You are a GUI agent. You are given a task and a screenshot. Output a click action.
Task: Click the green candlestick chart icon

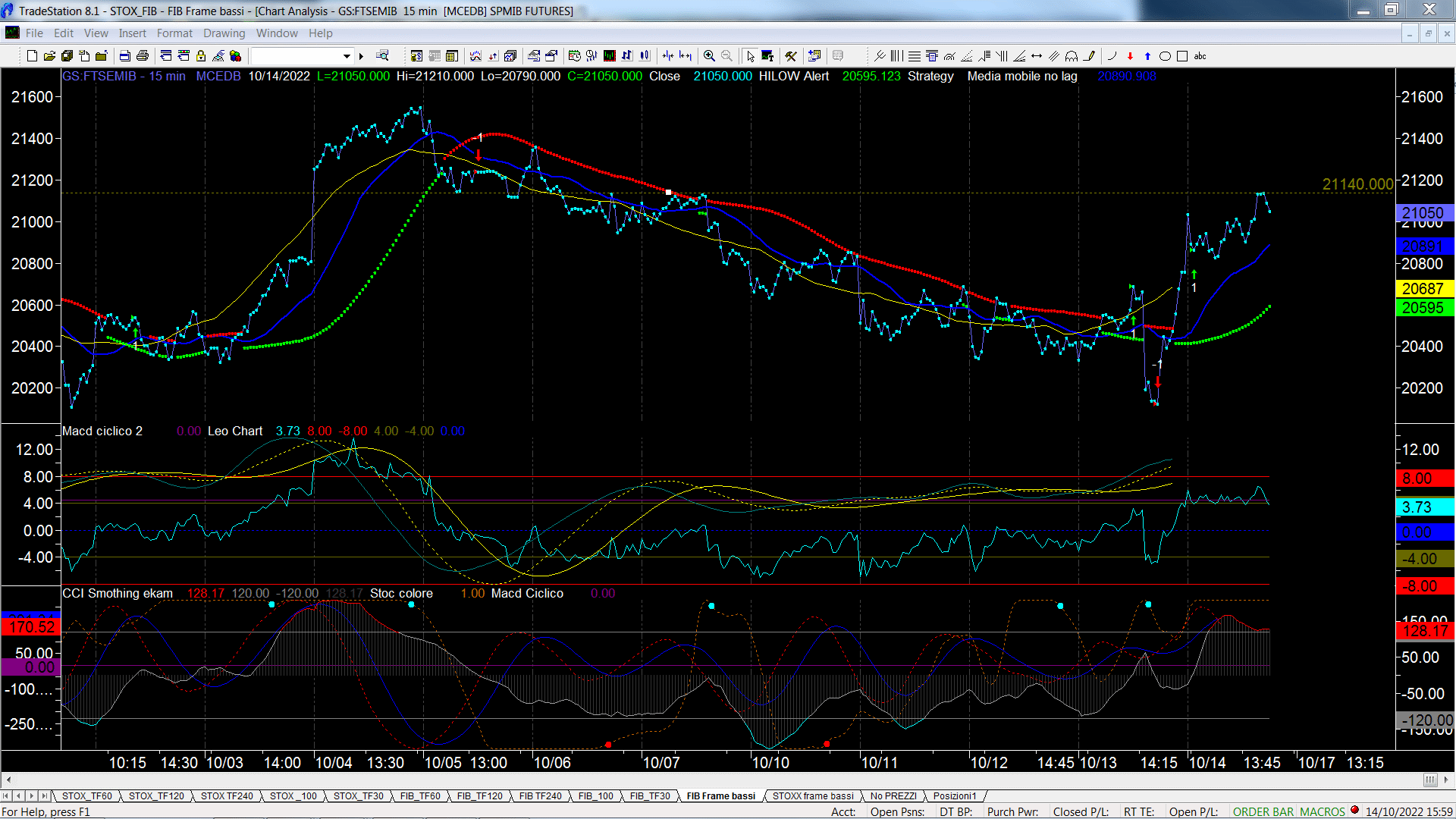609,56
